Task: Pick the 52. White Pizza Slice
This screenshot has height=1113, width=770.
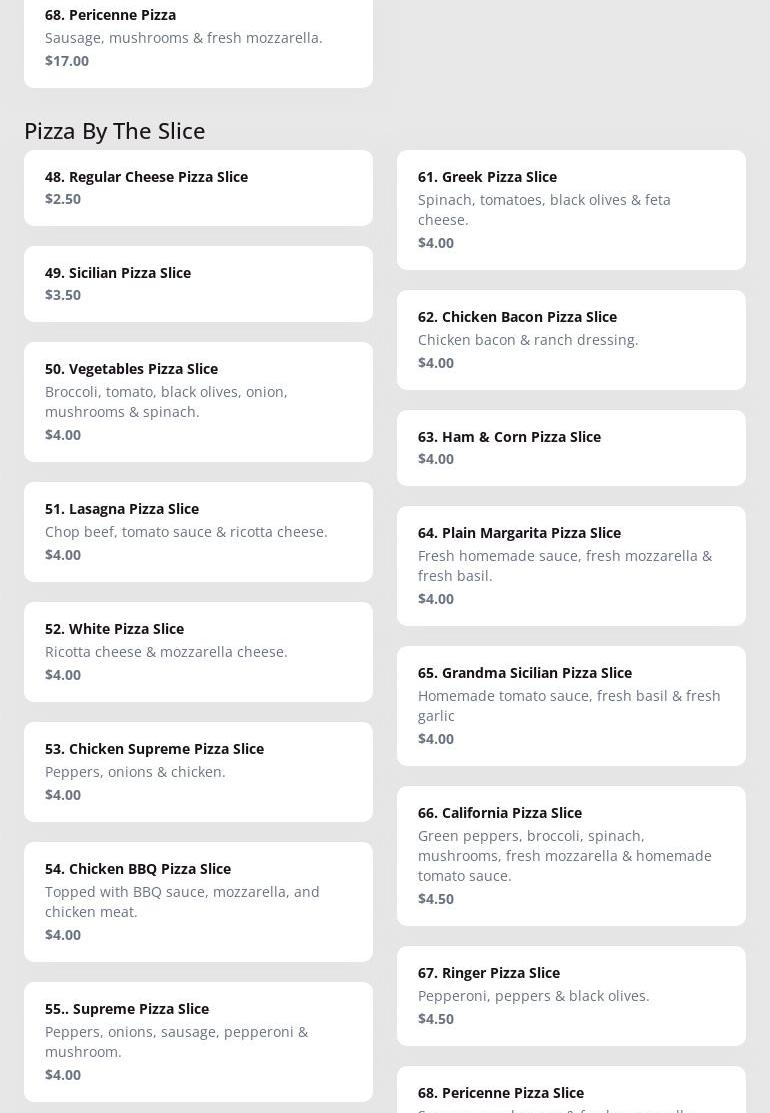Action: [198, 652]
